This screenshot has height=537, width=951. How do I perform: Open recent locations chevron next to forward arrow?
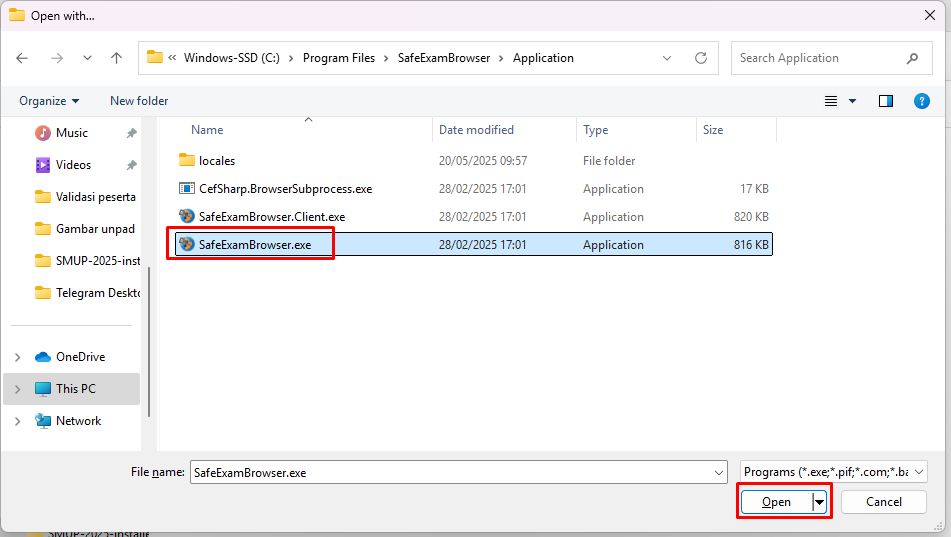point(87,58)
